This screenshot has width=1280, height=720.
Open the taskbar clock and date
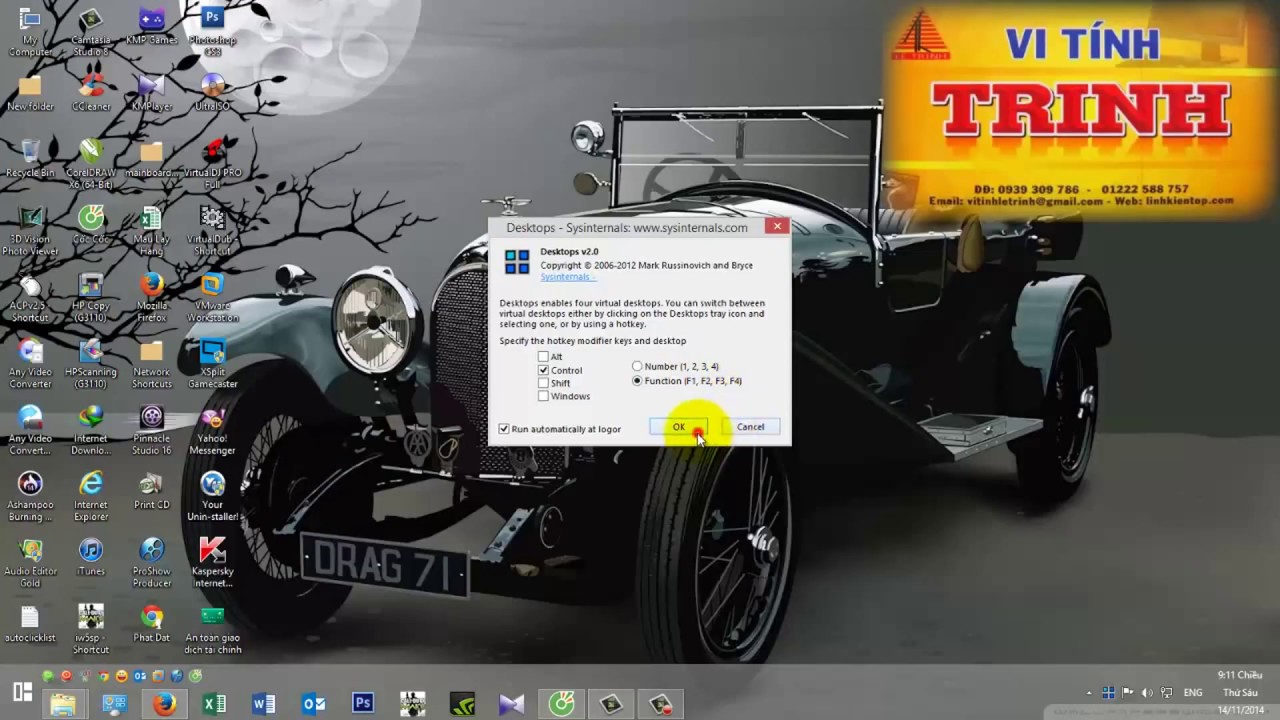(1239, 692)
